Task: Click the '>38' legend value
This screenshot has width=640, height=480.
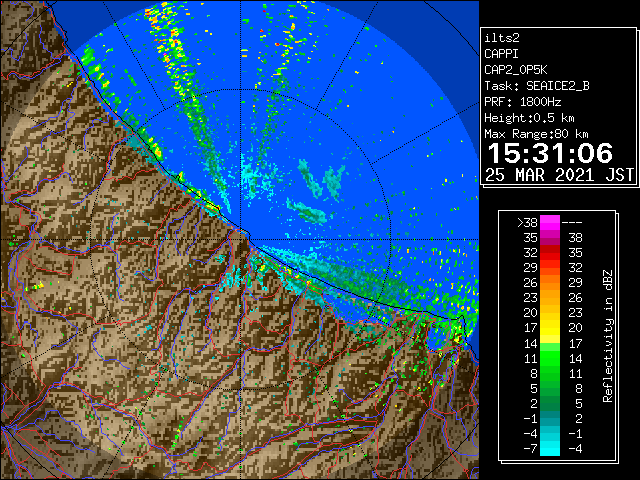Action: [x=527, y=223]
